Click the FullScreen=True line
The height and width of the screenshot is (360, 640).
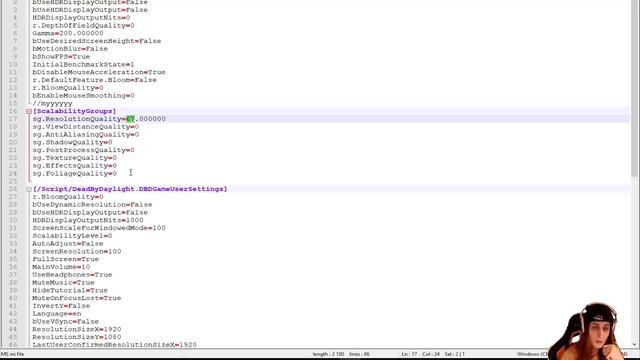[x=66, y=259]
